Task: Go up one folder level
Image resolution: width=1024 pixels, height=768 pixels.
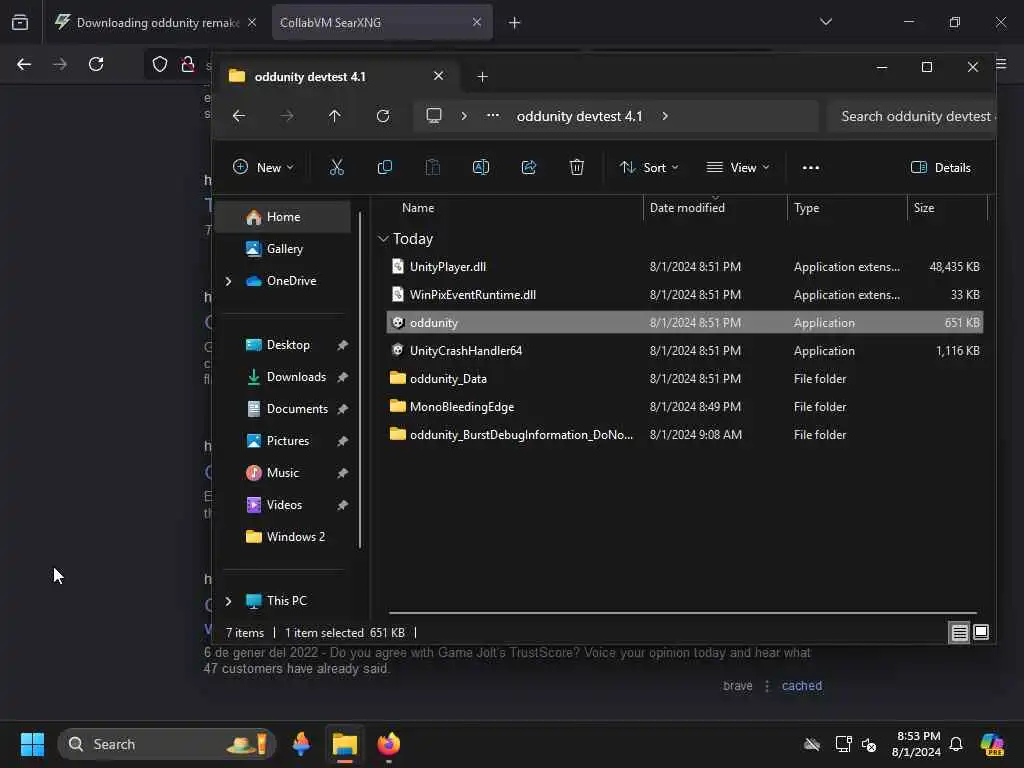Action: pyautogui.click(x=334, y=116)
